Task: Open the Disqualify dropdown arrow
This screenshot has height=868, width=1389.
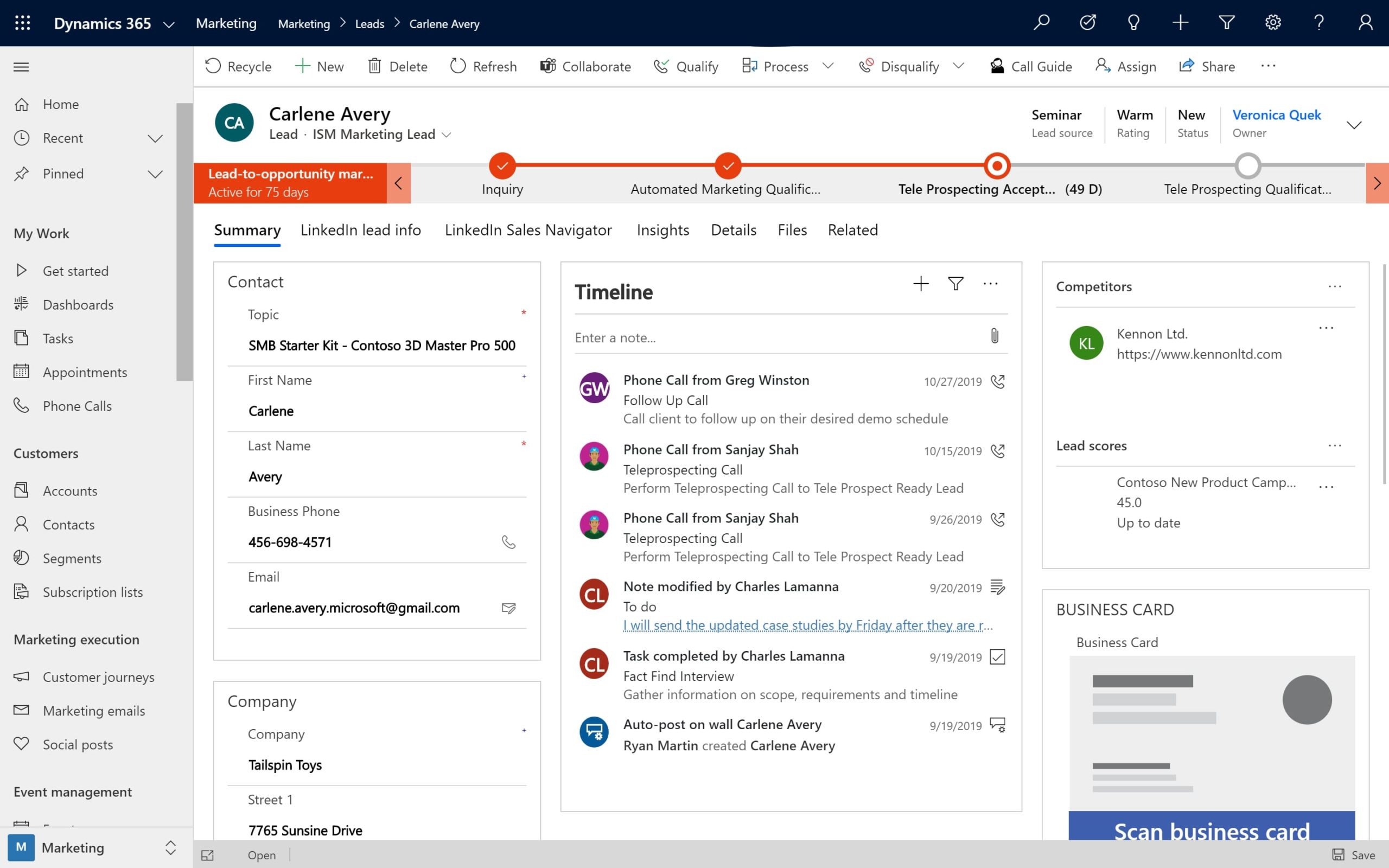Action: pos(959,66)
